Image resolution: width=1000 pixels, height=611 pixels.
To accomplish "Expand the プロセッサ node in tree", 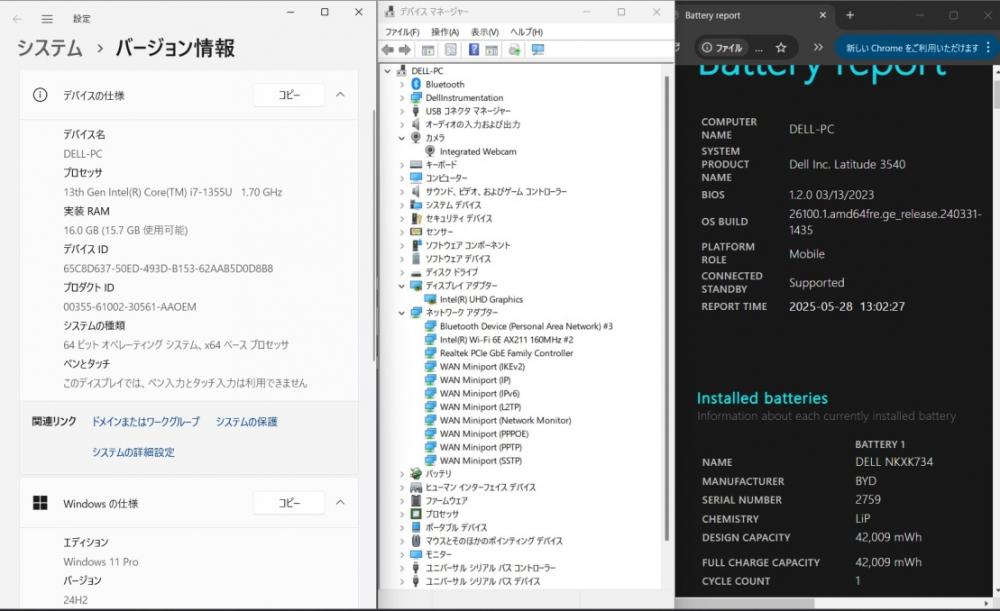I will (402, 514).
